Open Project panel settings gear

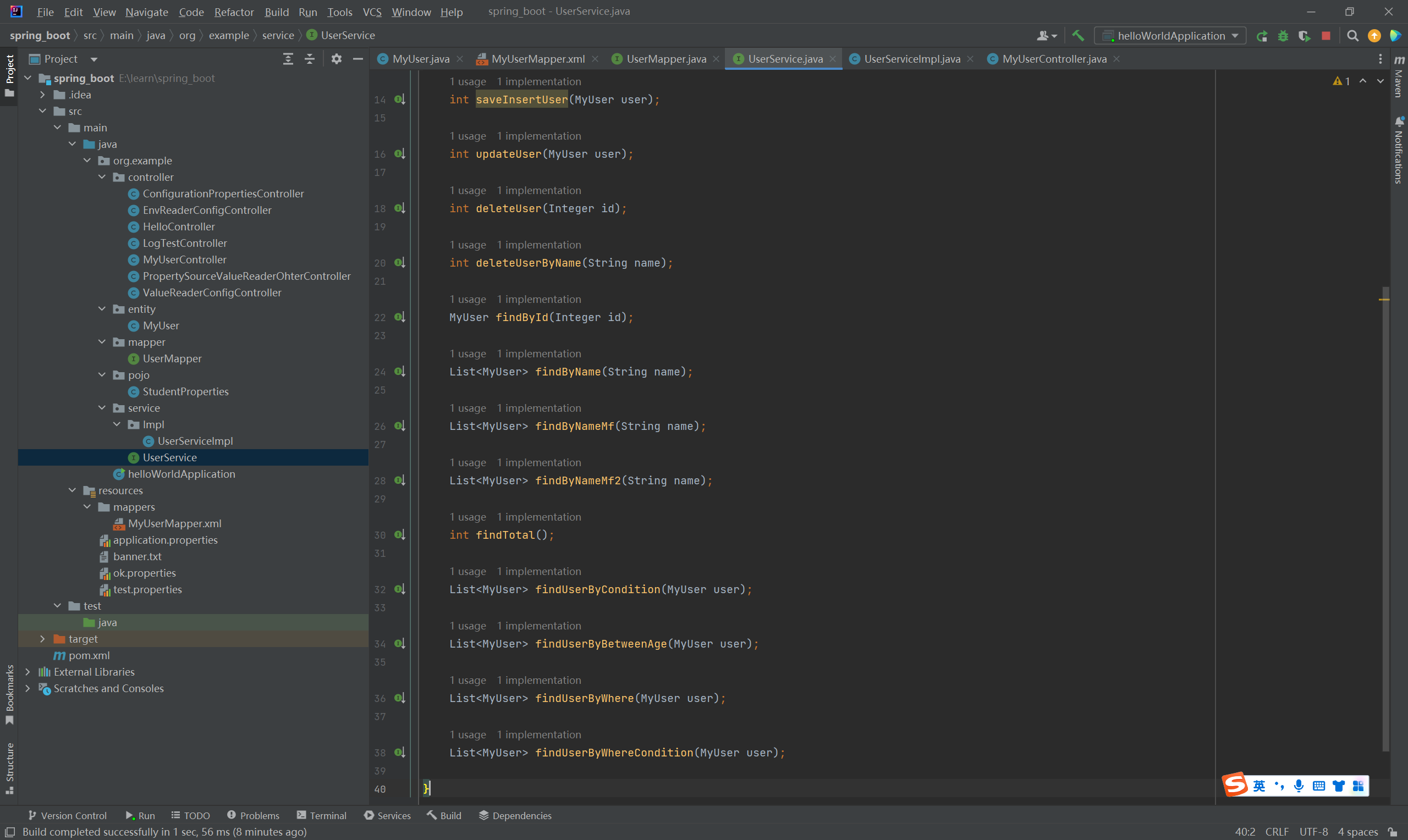(x=336, y=59)
